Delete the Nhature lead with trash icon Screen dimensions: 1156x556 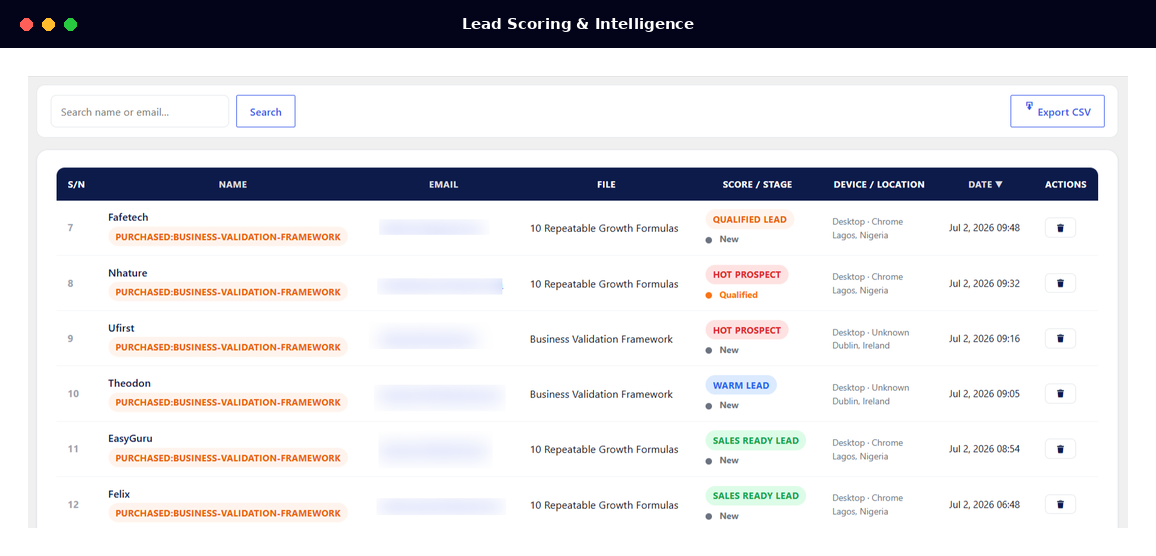1060,283
